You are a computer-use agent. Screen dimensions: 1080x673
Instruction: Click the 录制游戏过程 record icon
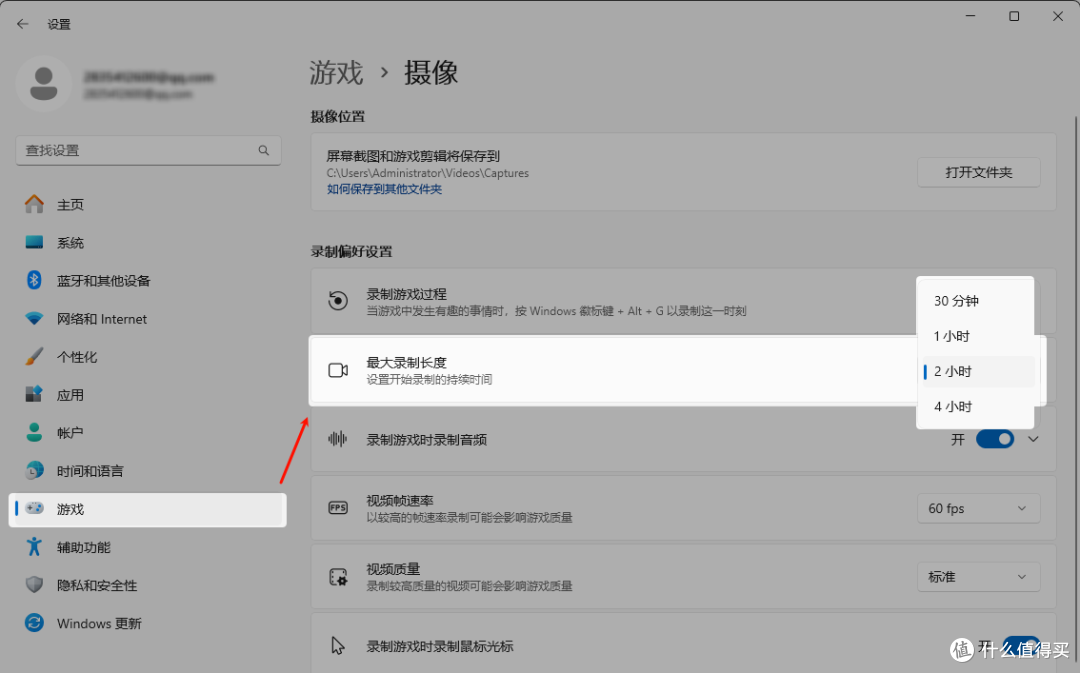point(338,301)
